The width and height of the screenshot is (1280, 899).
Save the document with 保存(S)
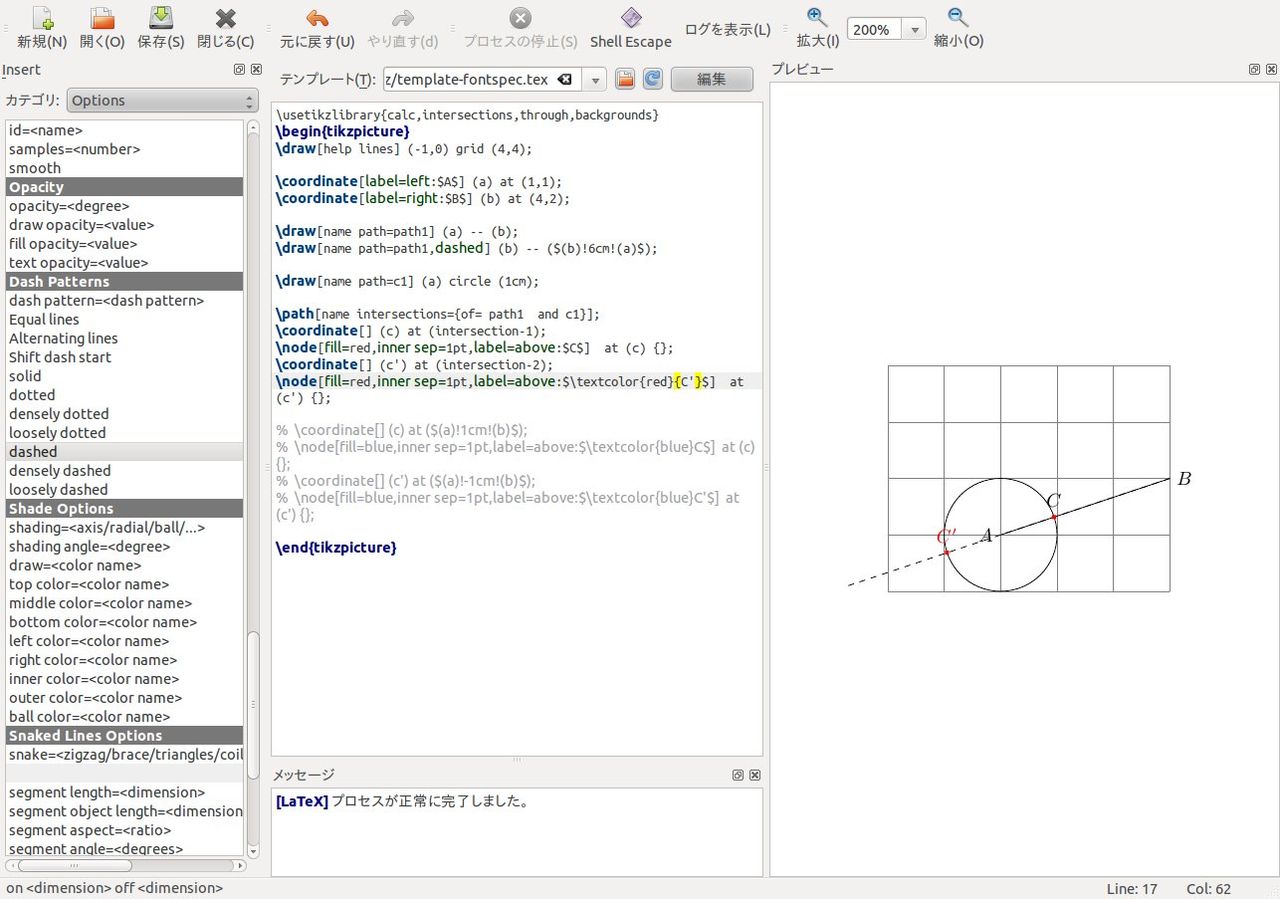tap(161, 27)
